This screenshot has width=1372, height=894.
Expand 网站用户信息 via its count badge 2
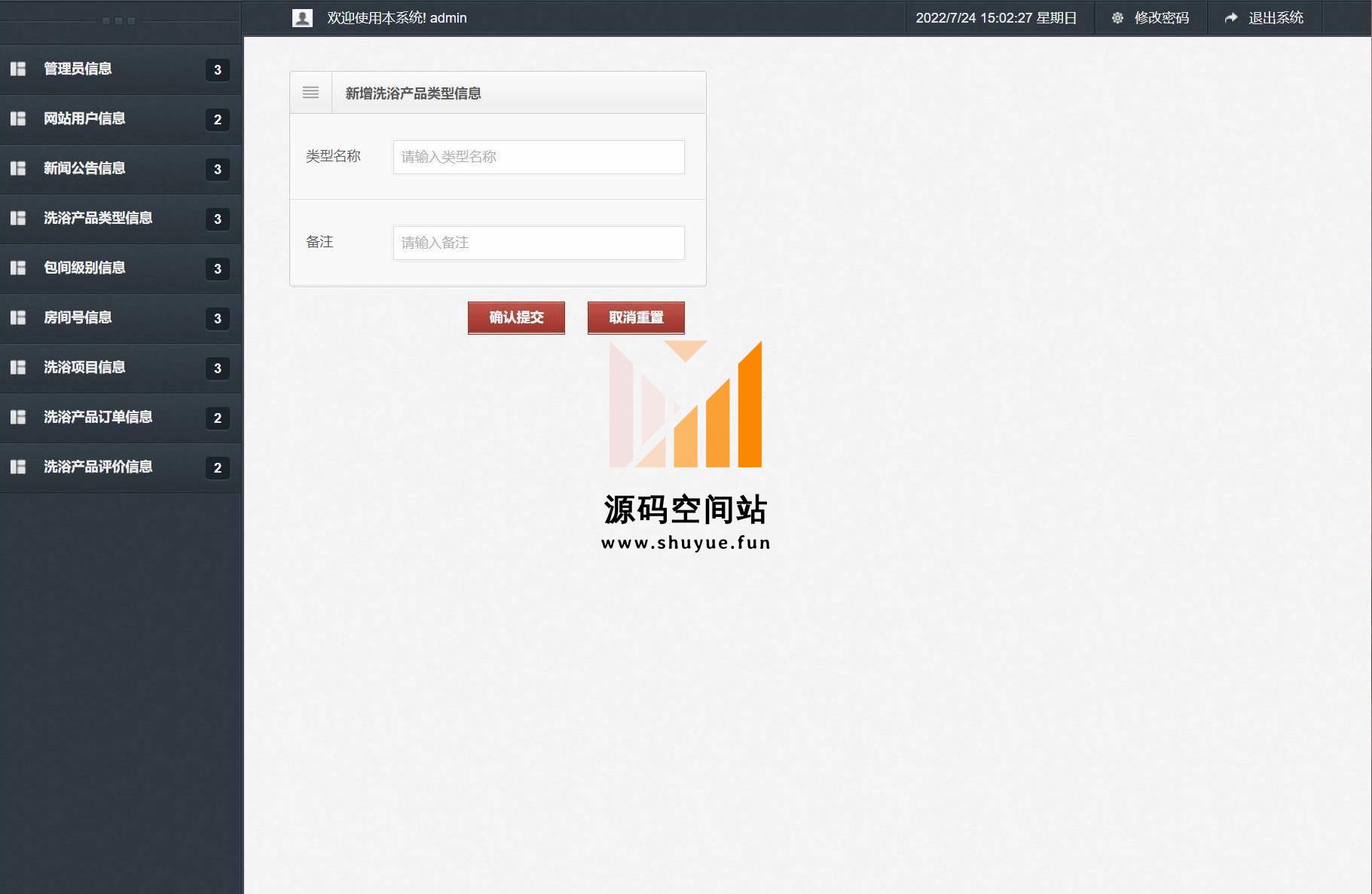coord(218,120)
